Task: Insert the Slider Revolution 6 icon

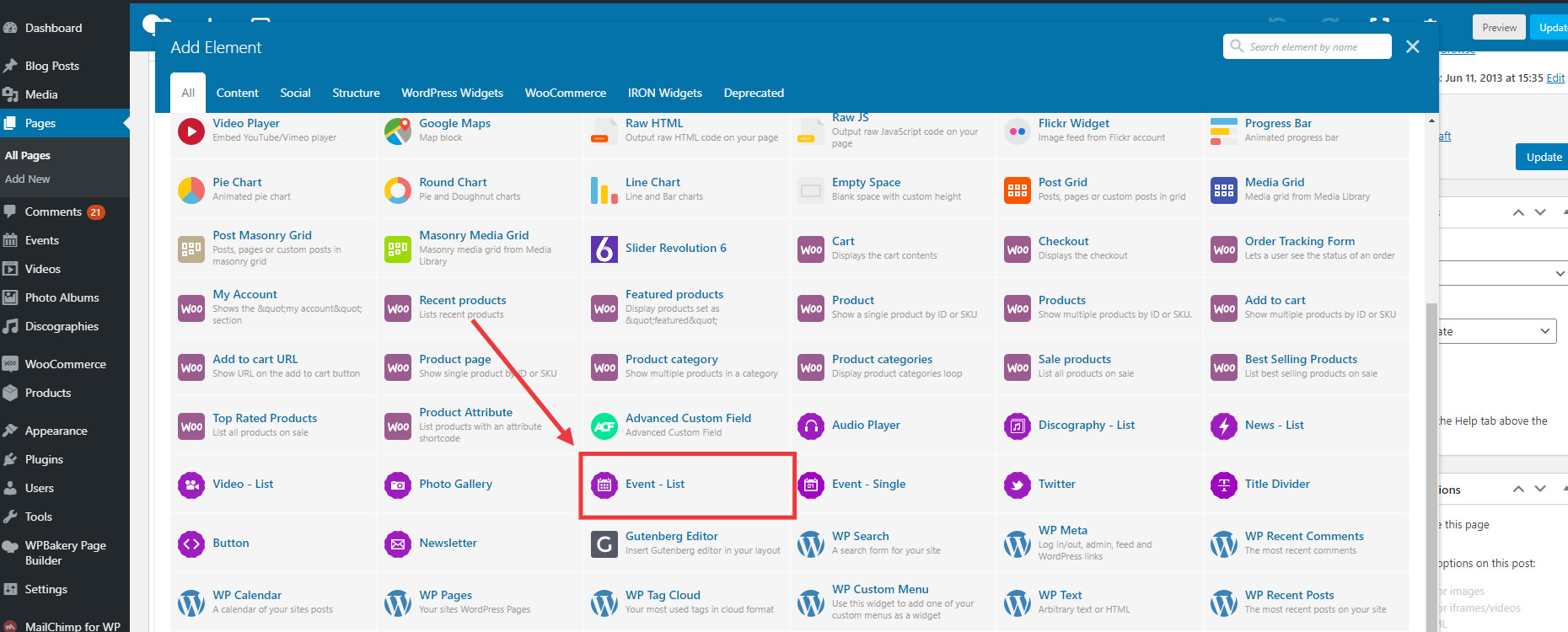Action: click(x=604, y=249)
